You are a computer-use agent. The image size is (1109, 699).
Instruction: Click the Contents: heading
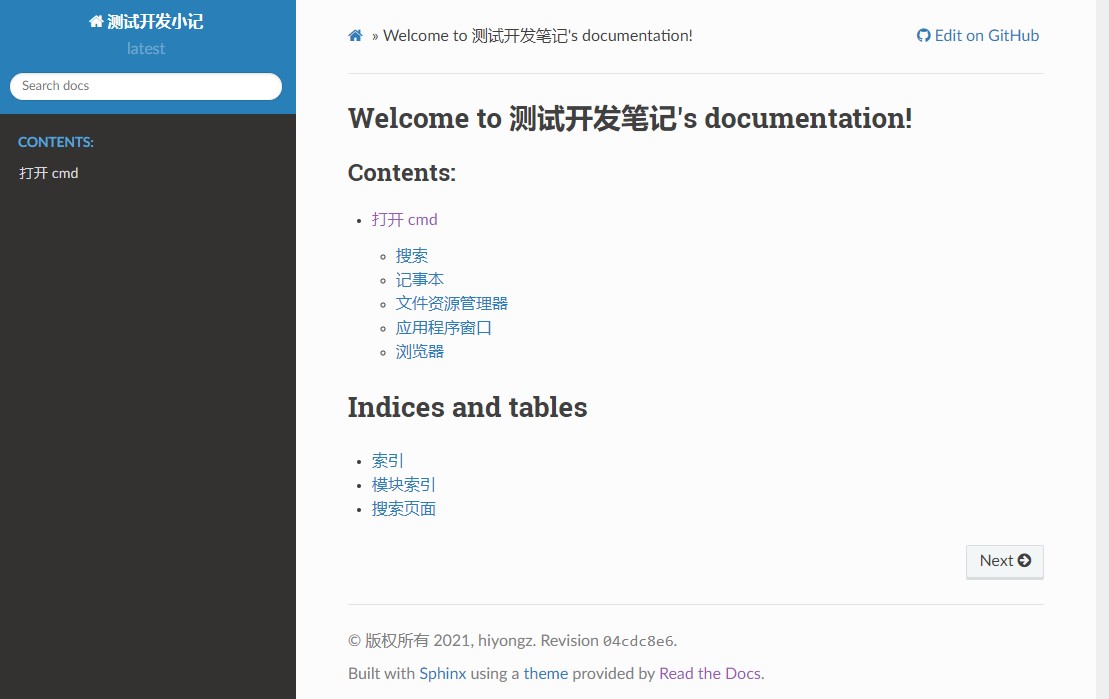(402, 173)
